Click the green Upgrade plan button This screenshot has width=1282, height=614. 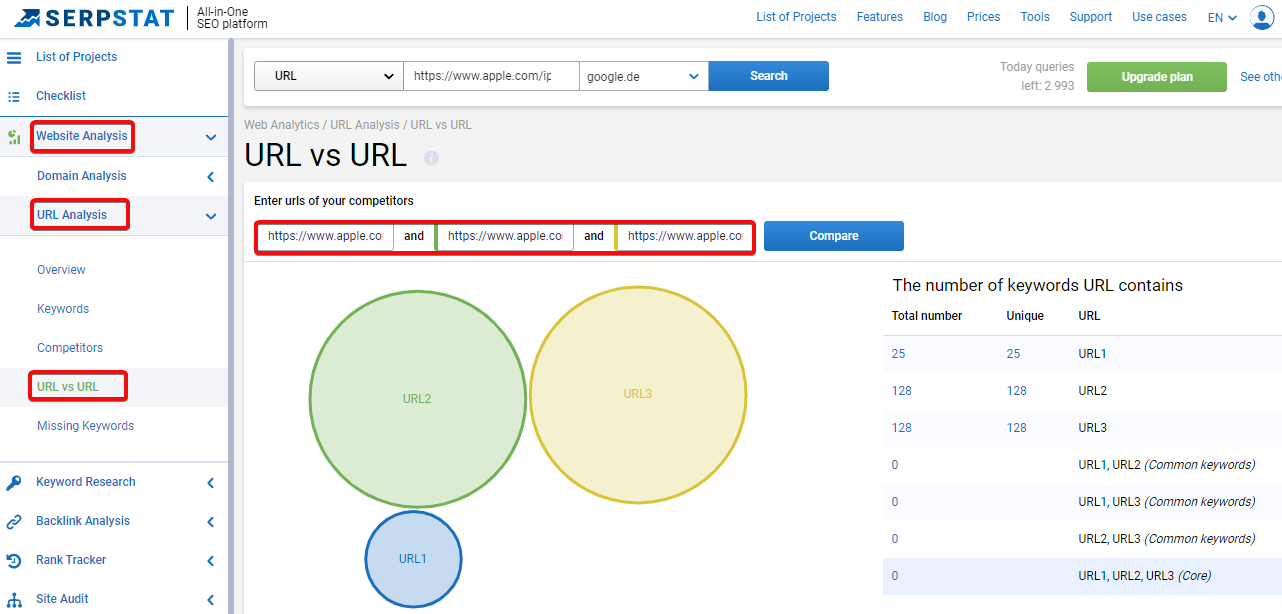point(1157,77)
